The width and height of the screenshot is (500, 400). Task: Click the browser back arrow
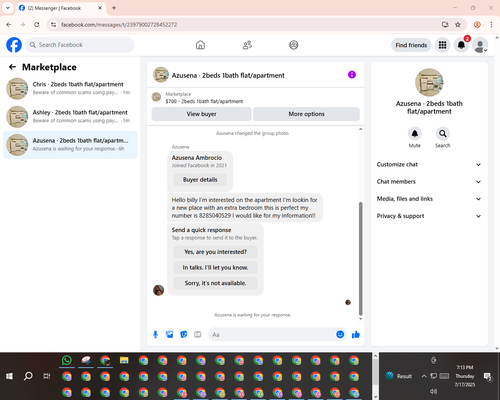pos(9,25)
